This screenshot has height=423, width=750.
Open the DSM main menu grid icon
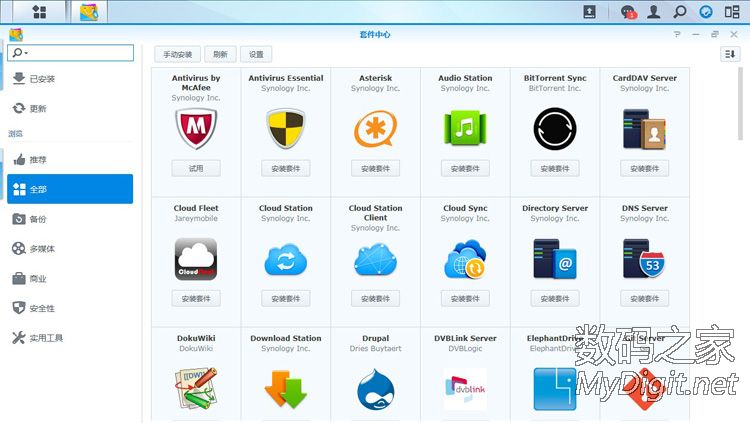pyautogui.click(x=39, y=11)
